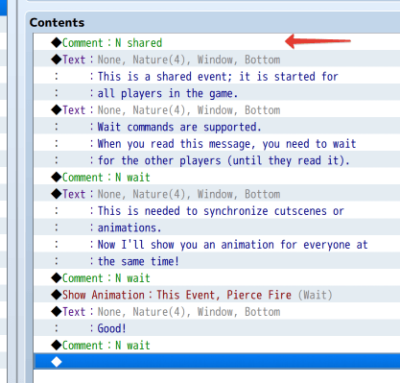Select the 'Comment : N wait' line above Show Animation
Image resolution: width=400 pixels, height=383 pixels.
(217, 278)
